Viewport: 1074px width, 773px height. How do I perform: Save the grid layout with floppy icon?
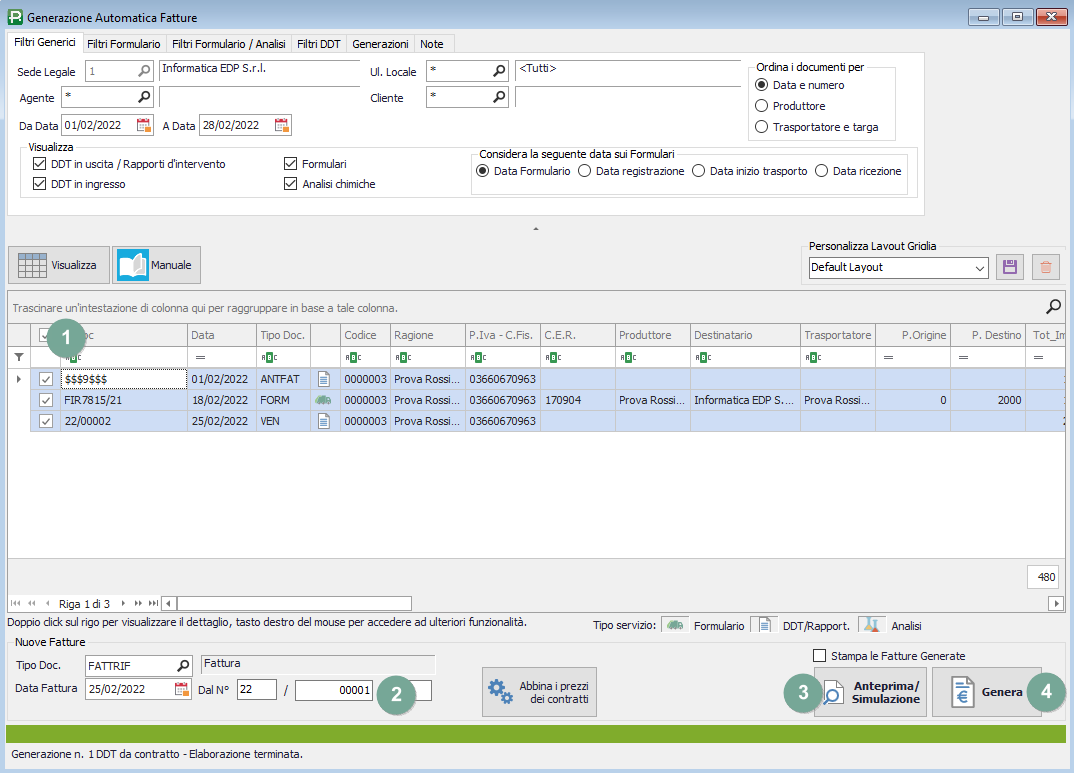coord(1010,267)
